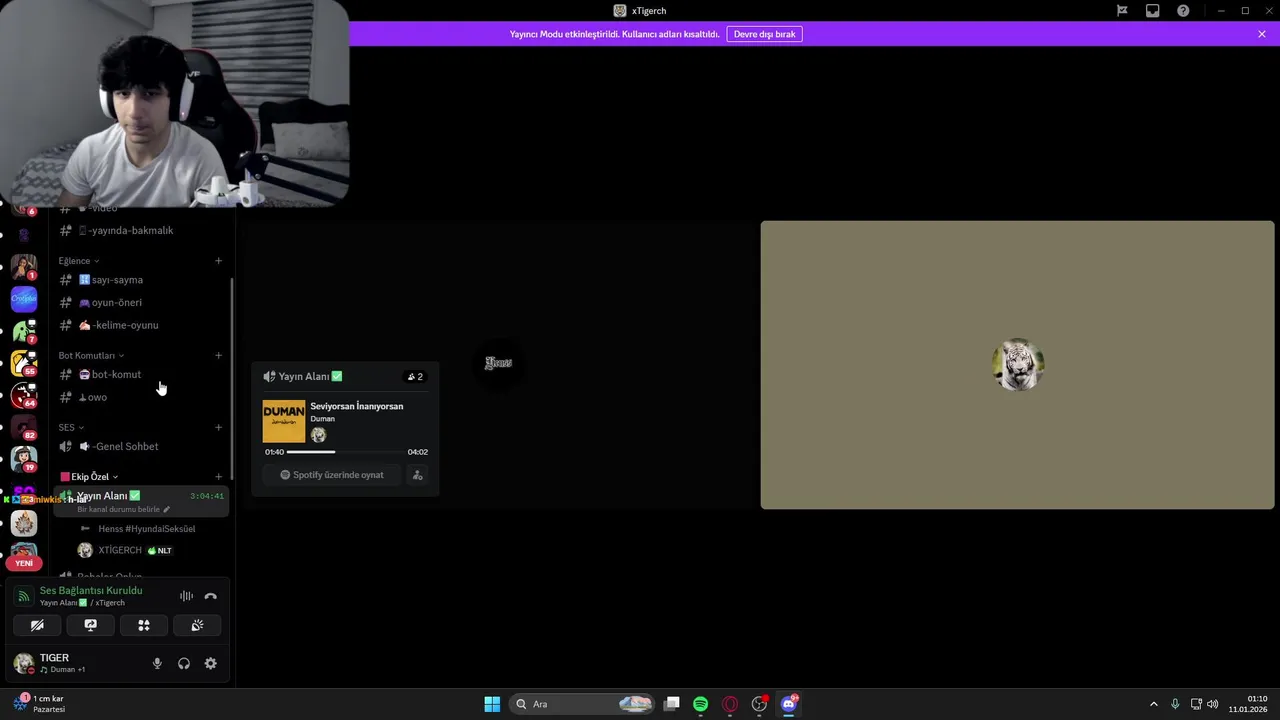This screenshot has width=1280, height=720.
Task: Open the owo channel
Action: pos(140,397)
